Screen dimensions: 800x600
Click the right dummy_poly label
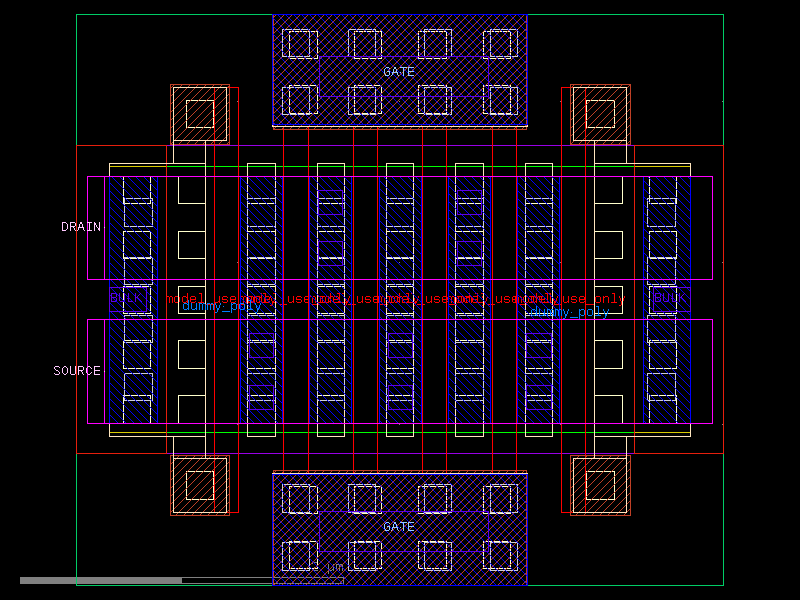(x=569, y=310)
